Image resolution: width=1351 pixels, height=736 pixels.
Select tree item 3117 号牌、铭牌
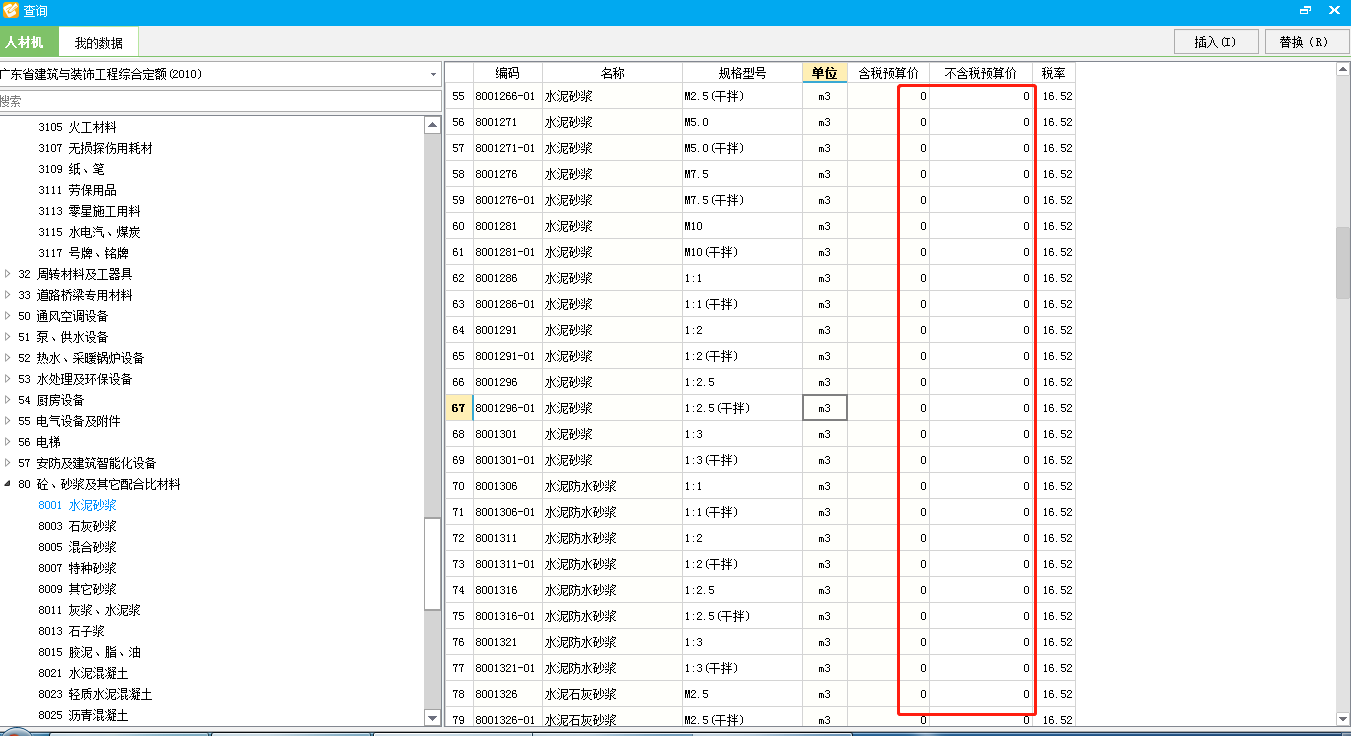(83, 253)
